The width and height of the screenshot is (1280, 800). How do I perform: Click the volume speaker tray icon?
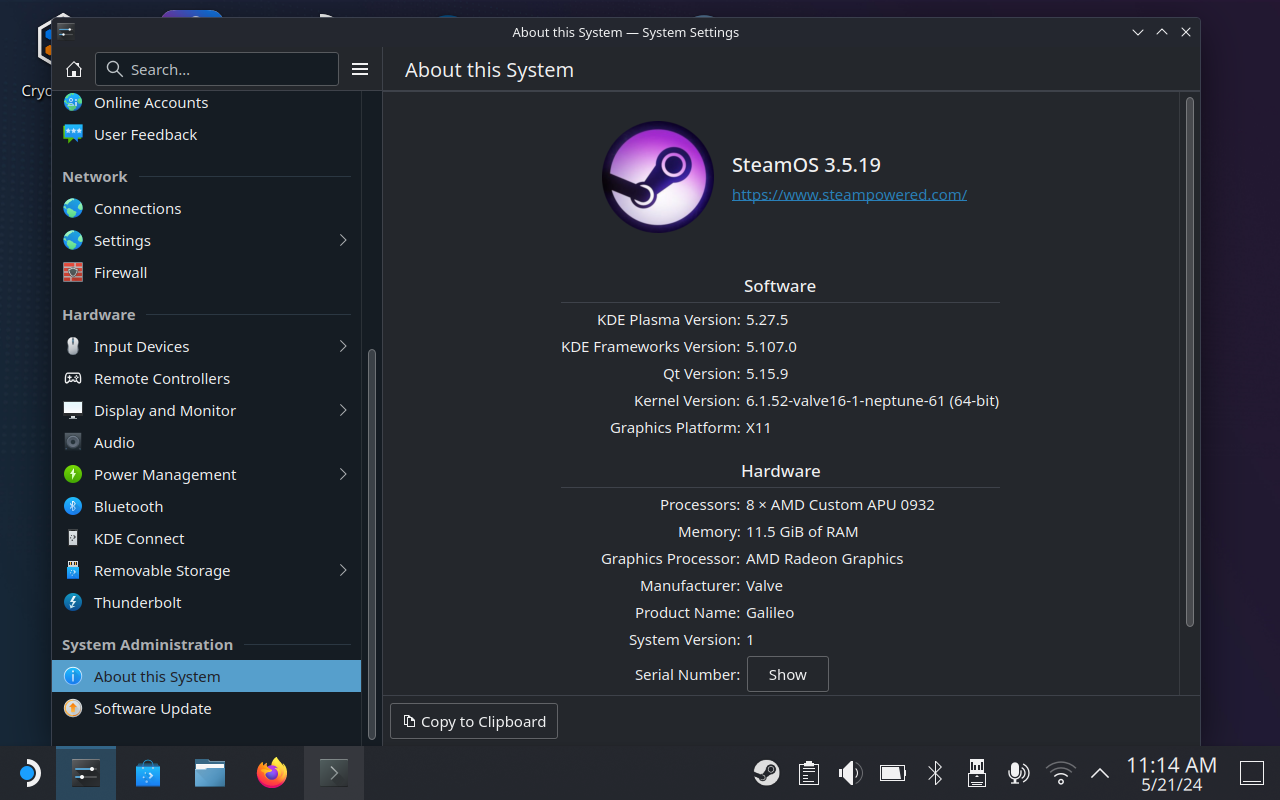point(850,773)
